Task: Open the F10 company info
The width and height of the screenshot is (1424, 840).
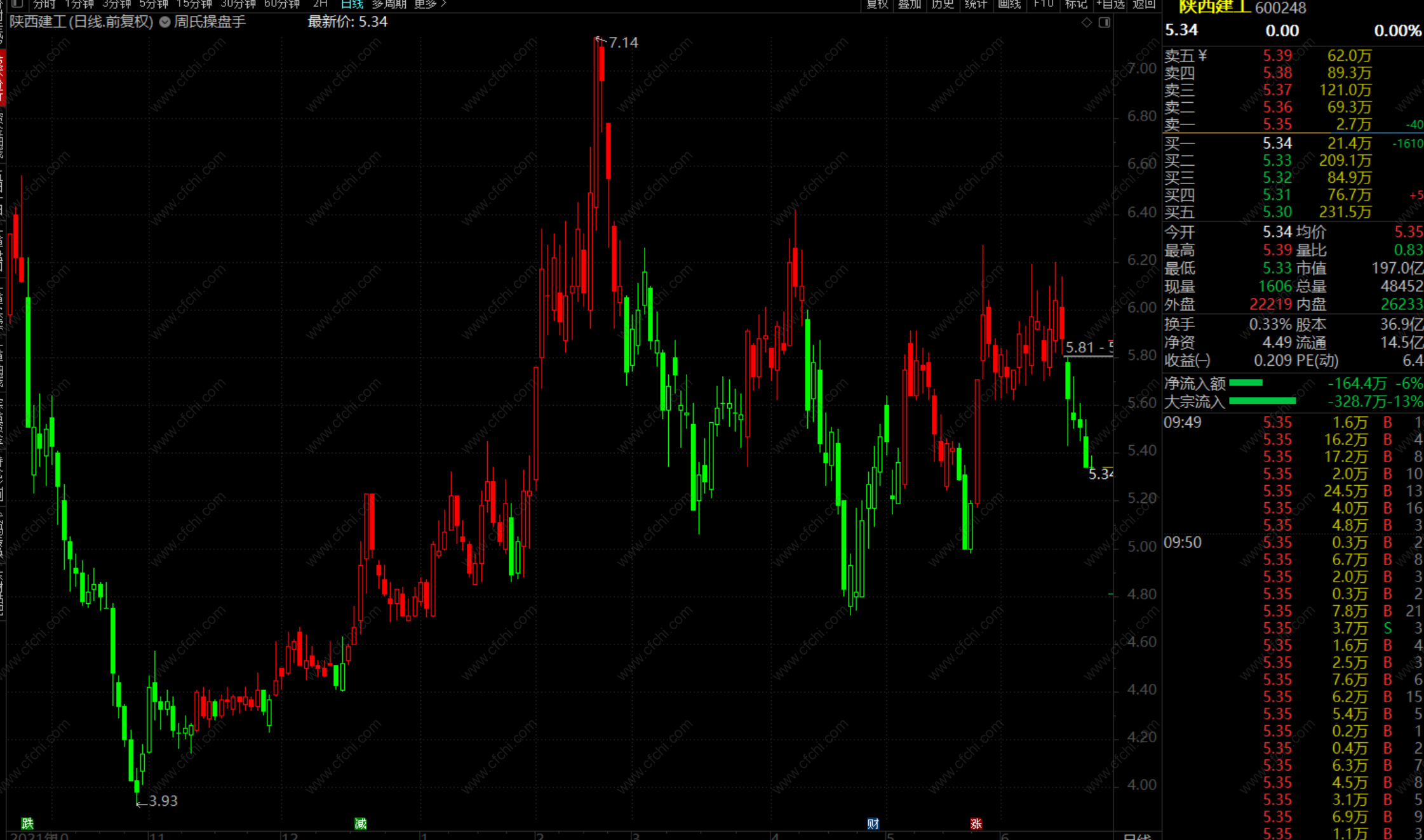Action: click(x=1043, y=4)
